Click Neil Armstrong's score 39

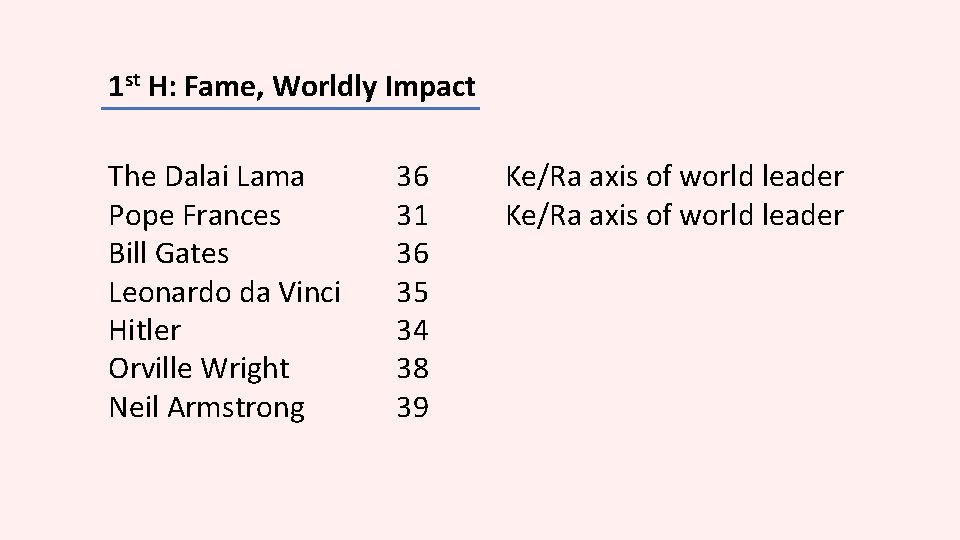(413, 407)
